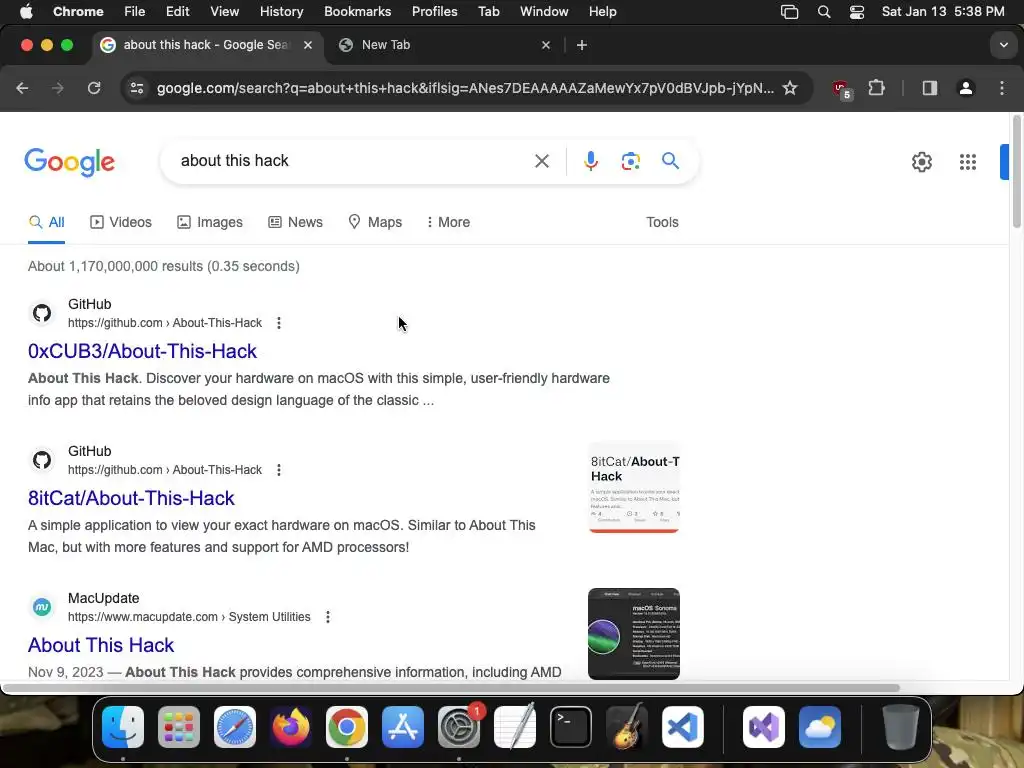
Task: Open System Settings from the Dock
Action: point(459,727)
